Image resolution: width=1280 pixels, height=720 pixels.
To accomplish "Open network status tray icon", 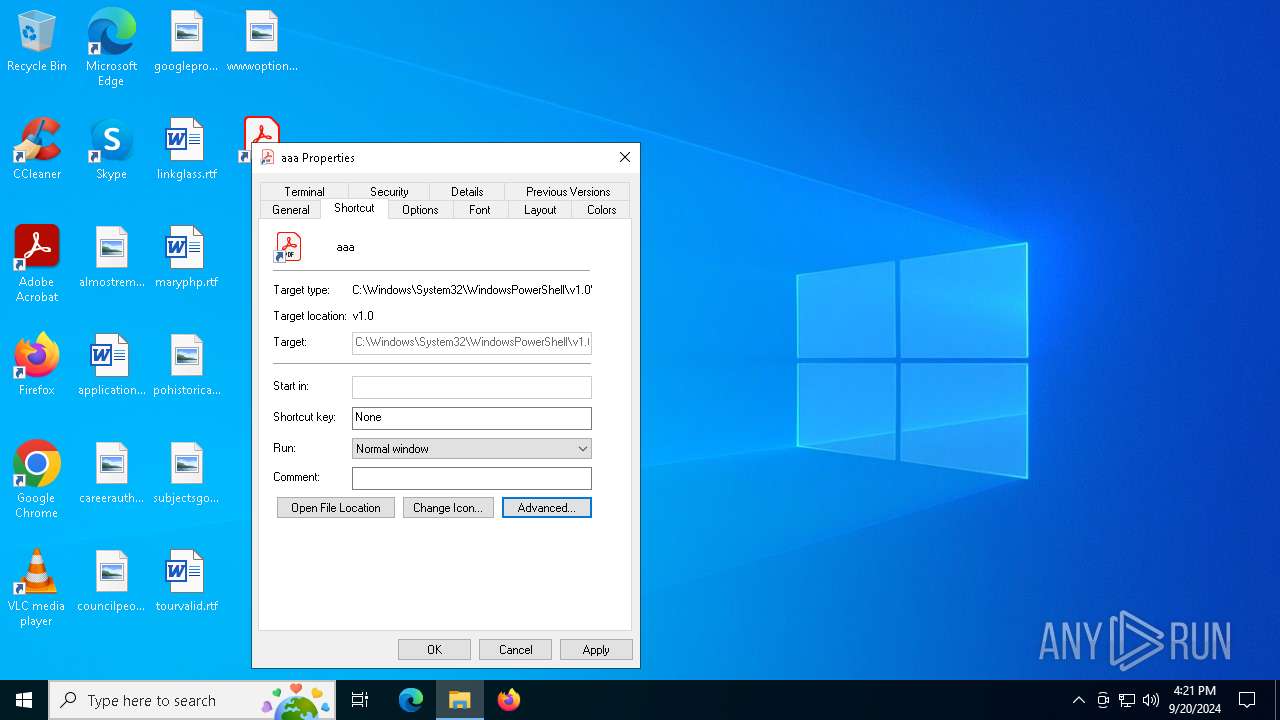I will tap(1127, 700).
